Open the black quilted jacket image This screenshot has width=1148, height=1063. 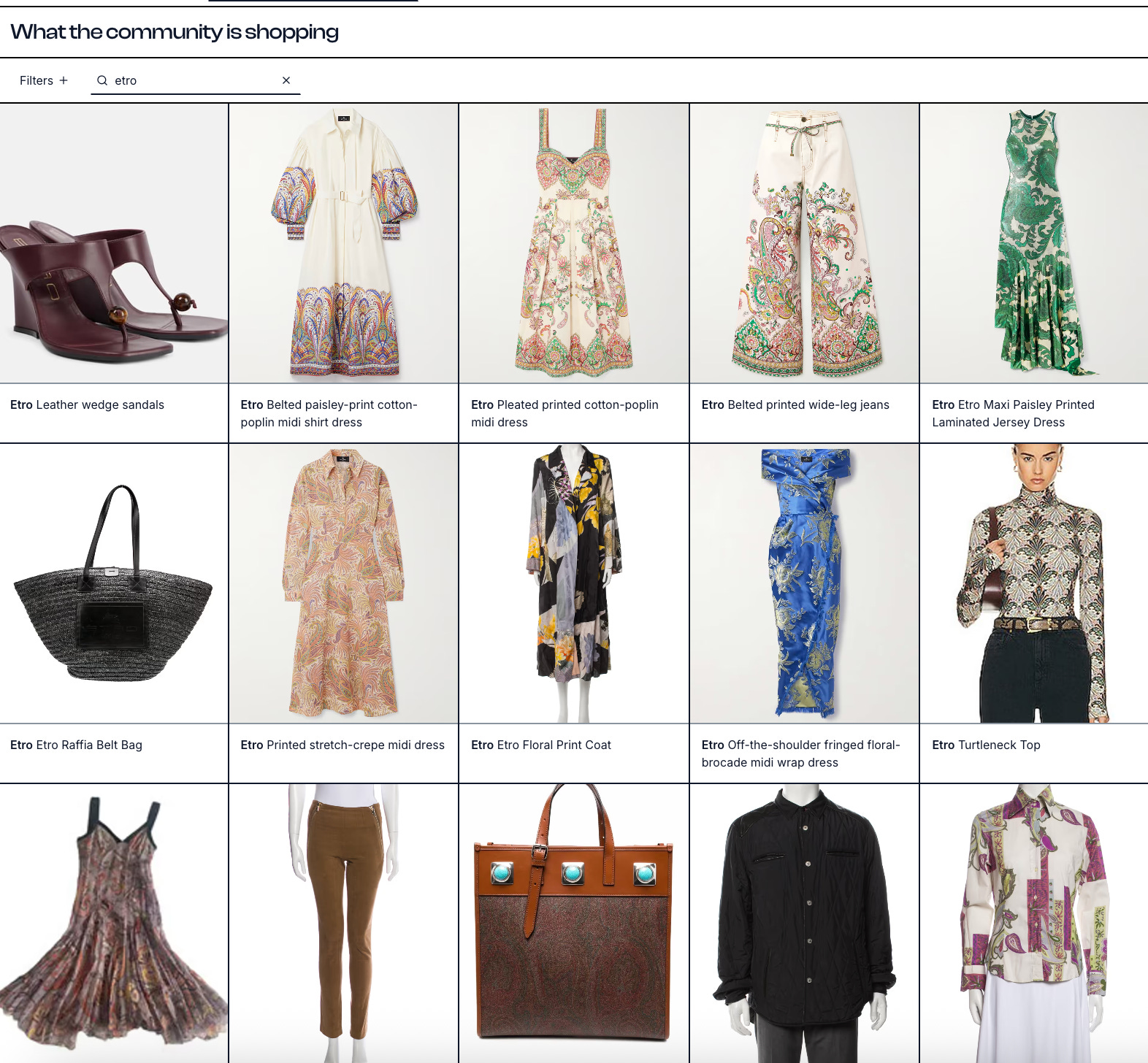tap(804, 924)
